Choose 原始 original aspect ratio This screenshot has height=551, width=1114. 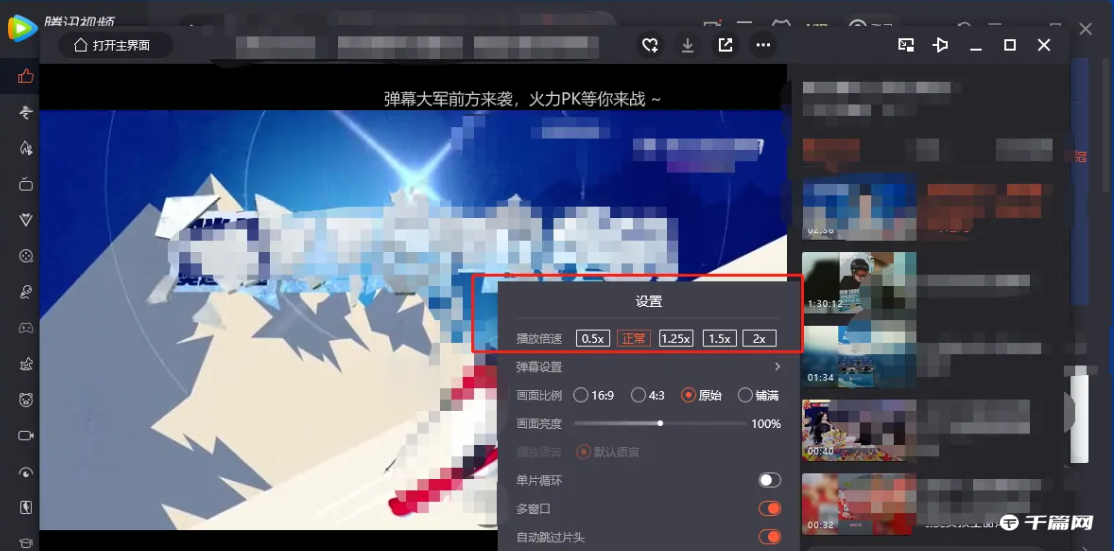pos(701,395)
